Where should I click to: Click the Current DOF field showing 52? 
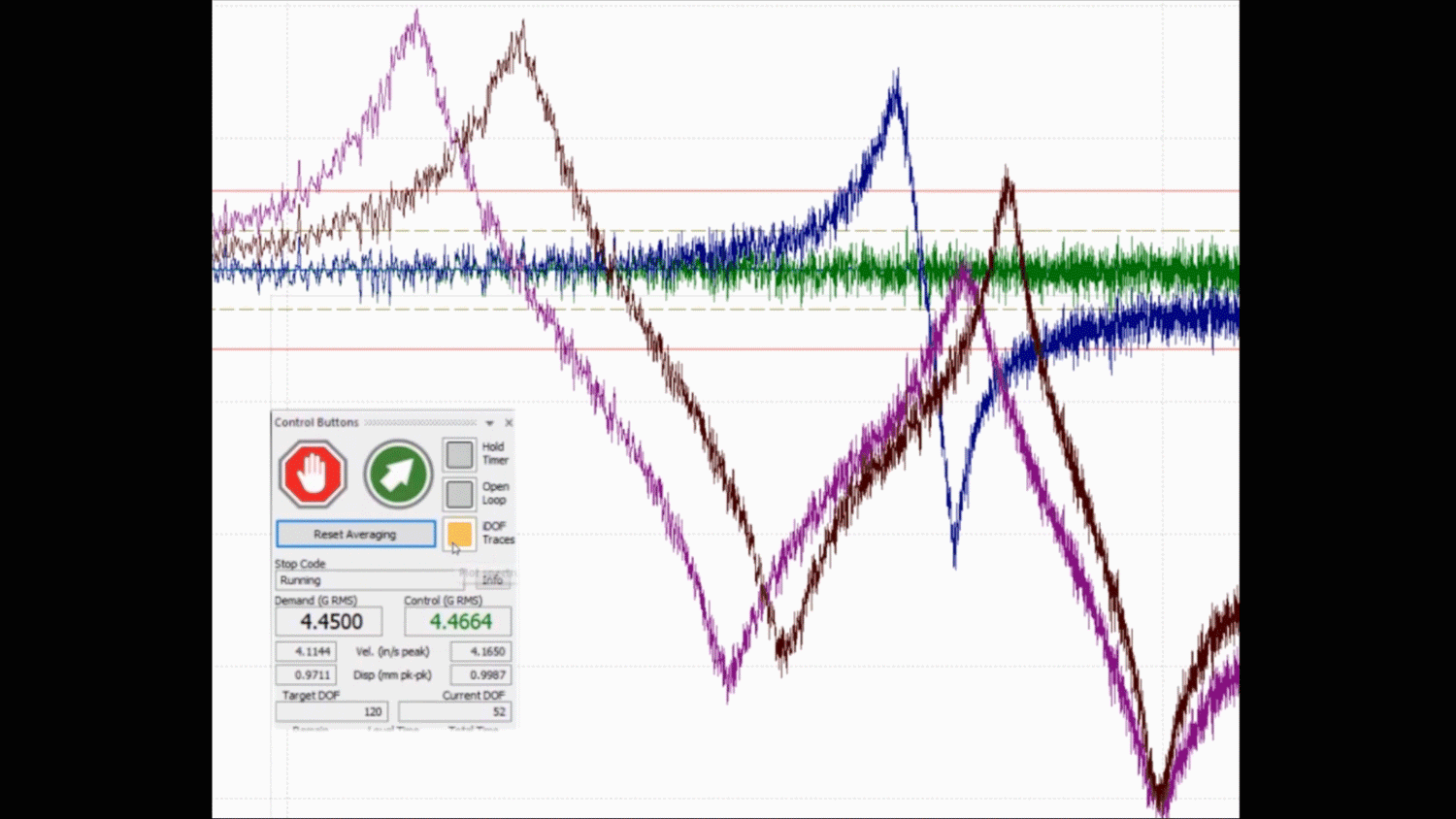coord(455,711)
